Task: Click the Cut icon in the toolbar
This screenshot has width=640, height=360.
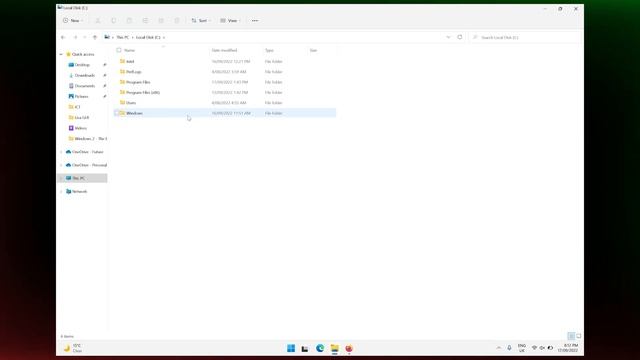Action: (98, 20)
